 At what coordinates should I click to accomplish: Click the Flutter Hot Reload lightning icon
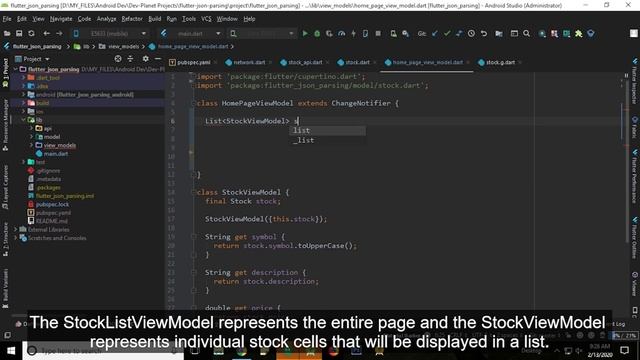pos(353,33)
